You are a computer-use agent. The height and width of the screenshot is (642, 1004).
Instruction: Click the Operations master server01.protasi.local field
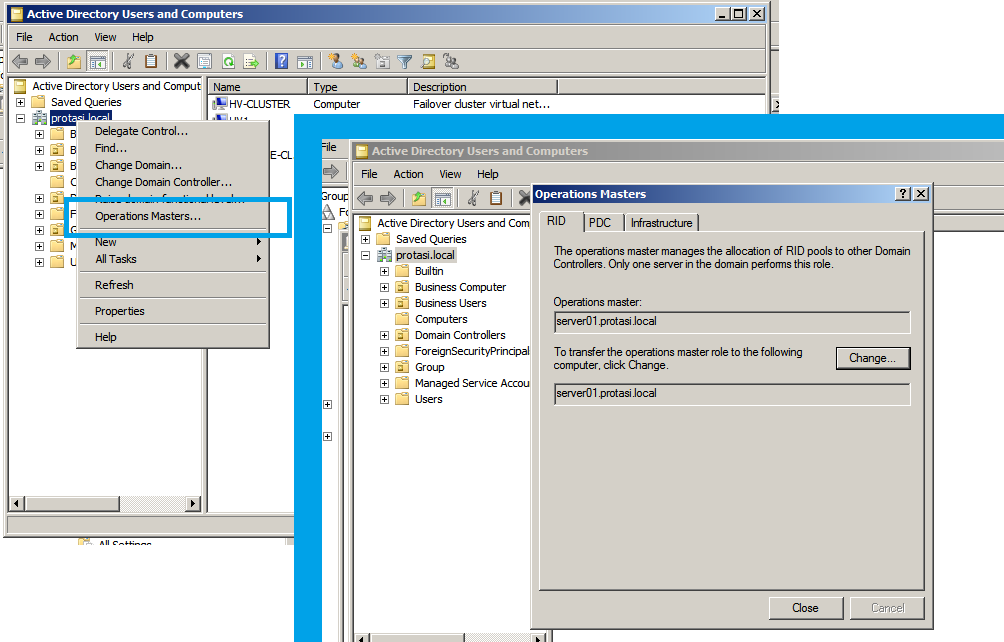coord(732,322)
